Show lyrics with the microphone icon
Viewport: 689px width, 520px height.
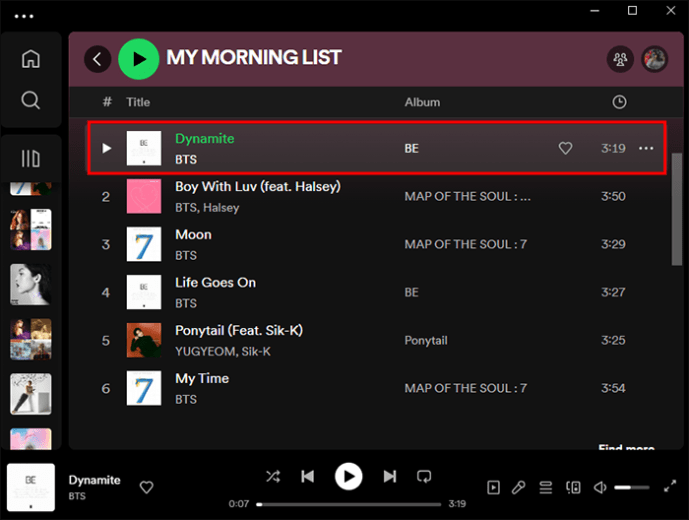pyautogui.click(x=519, y=487)
